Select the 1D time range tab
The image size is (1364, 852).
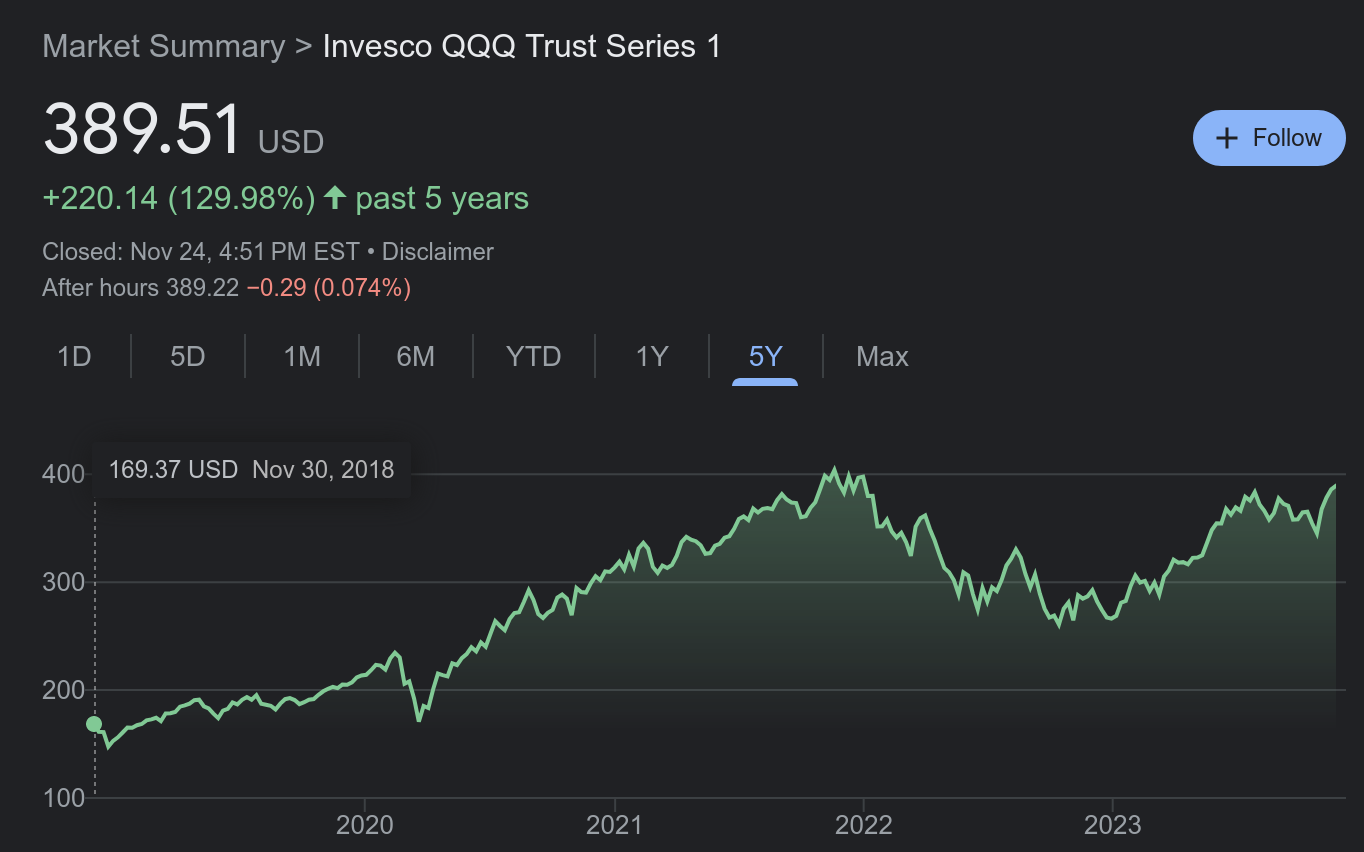click(x=74, y=357)
